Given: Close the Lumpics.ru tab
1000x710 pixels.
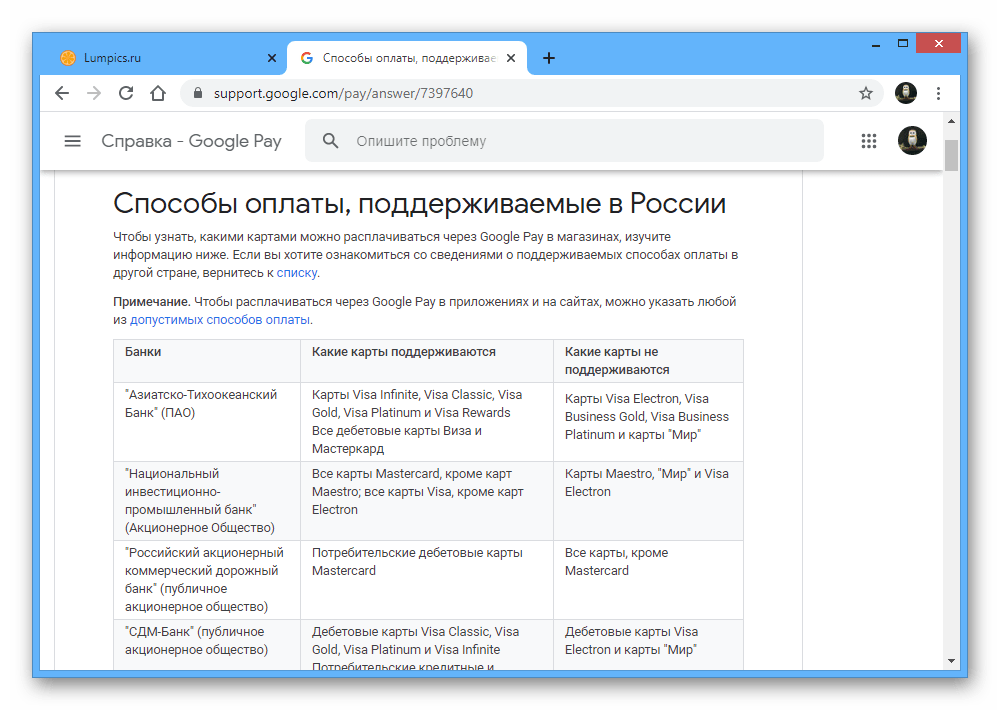Looking at the screenshot, I should [272, 58].
